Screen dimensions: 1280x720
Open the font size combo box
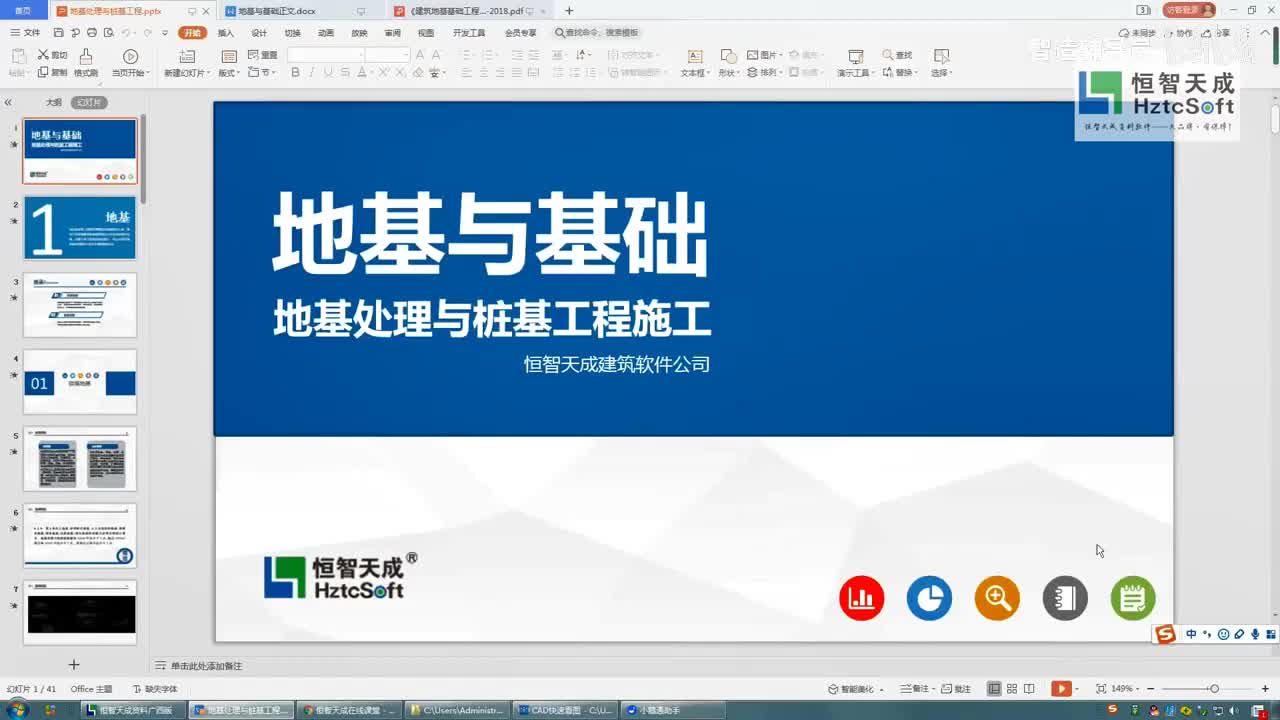tap(388, 55)
